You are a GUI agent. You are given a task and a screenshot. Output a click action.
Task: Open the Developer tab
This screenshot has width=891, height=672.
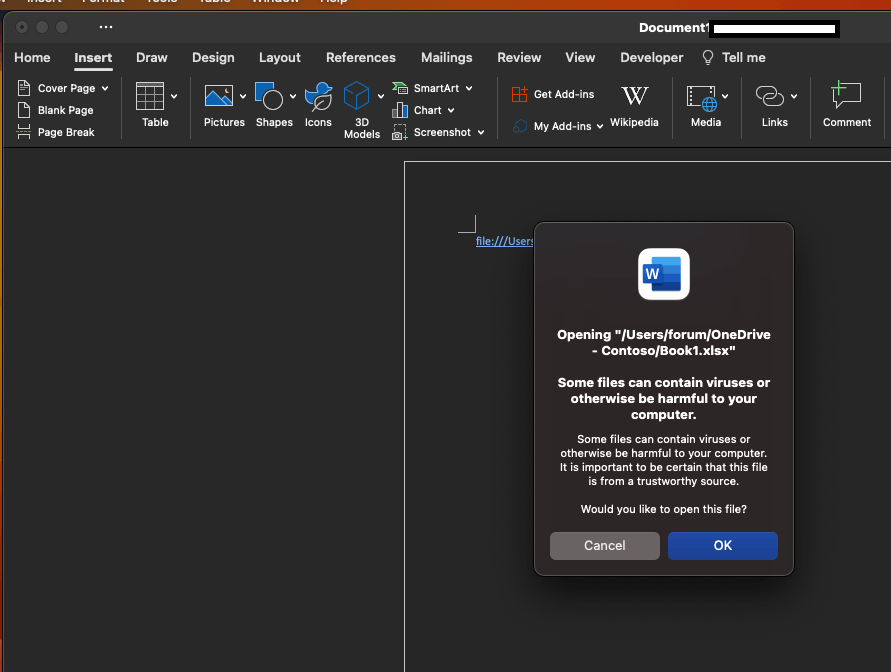(652, 57)
